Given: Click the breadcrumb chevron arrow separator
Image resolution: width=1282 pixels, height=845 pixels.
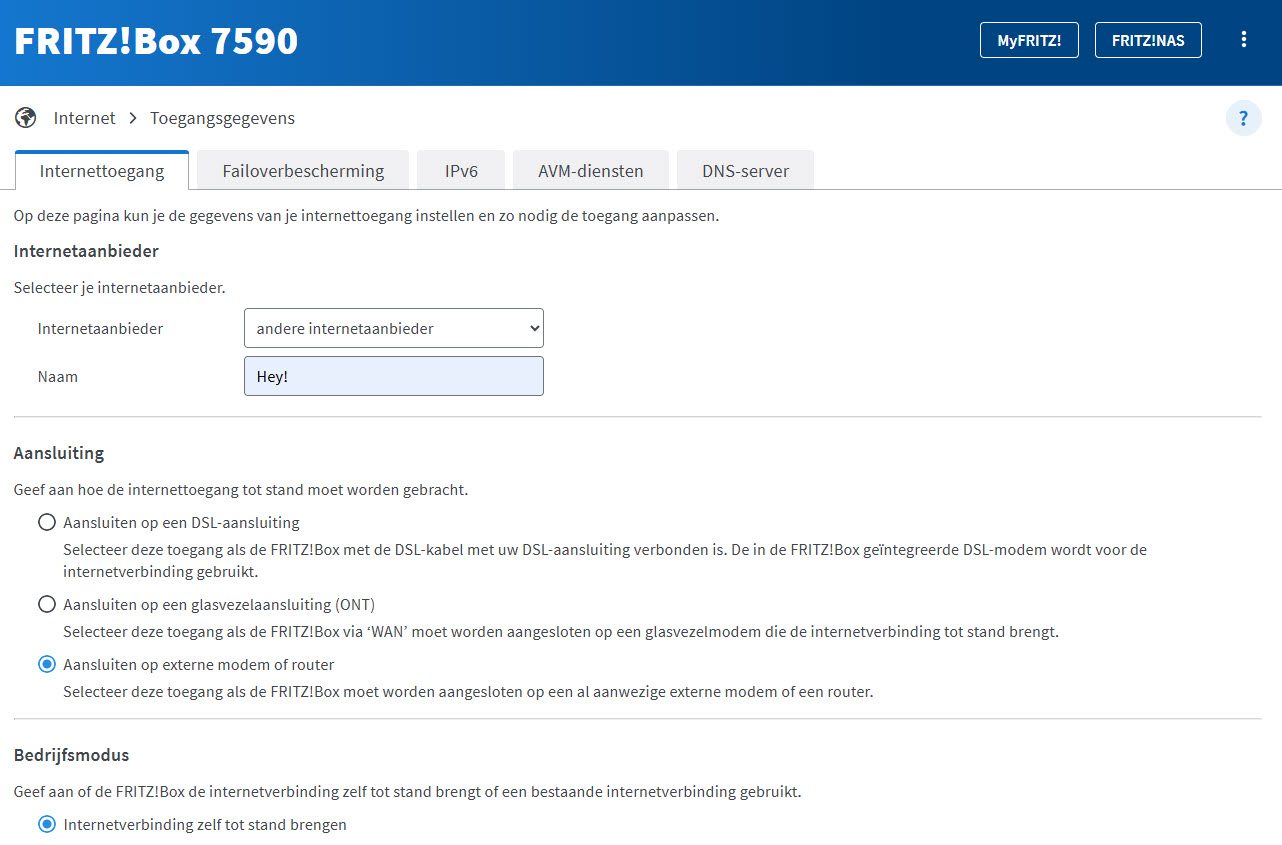Looking at the screenshot, I should (133, 118).
